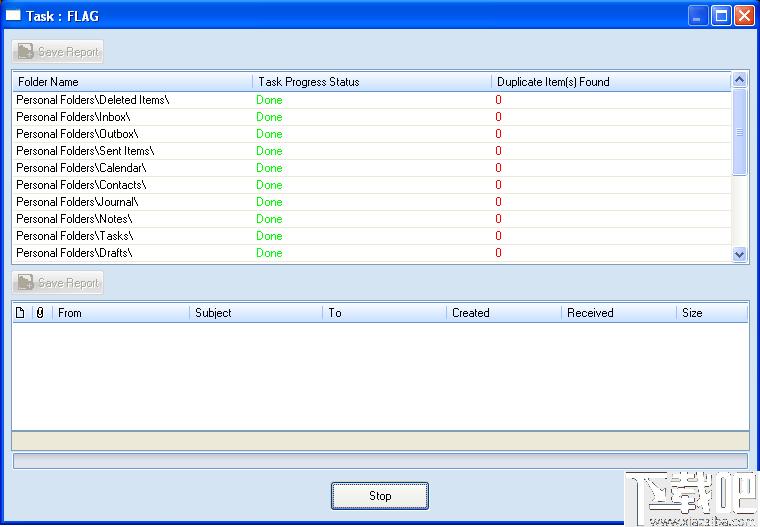The width and height of the screenshot is (760, 527).
Task: Sort results by To column
Action: [384, 313]
